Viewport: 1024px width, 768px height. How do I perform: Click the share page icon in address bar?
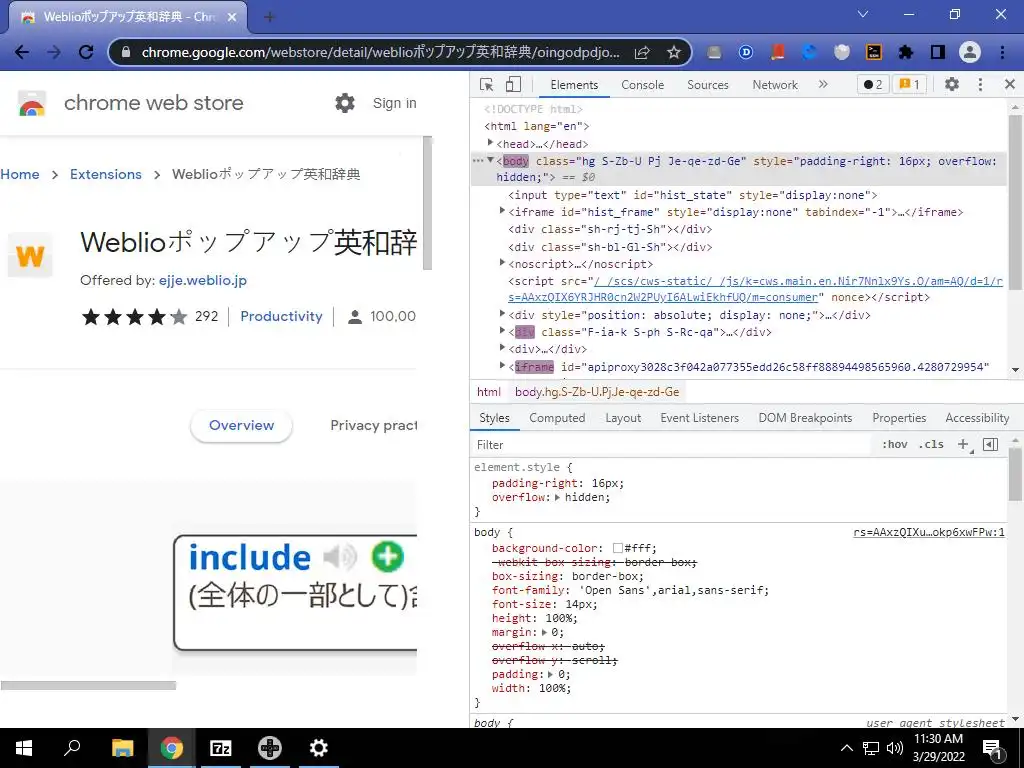coord(642,52)
